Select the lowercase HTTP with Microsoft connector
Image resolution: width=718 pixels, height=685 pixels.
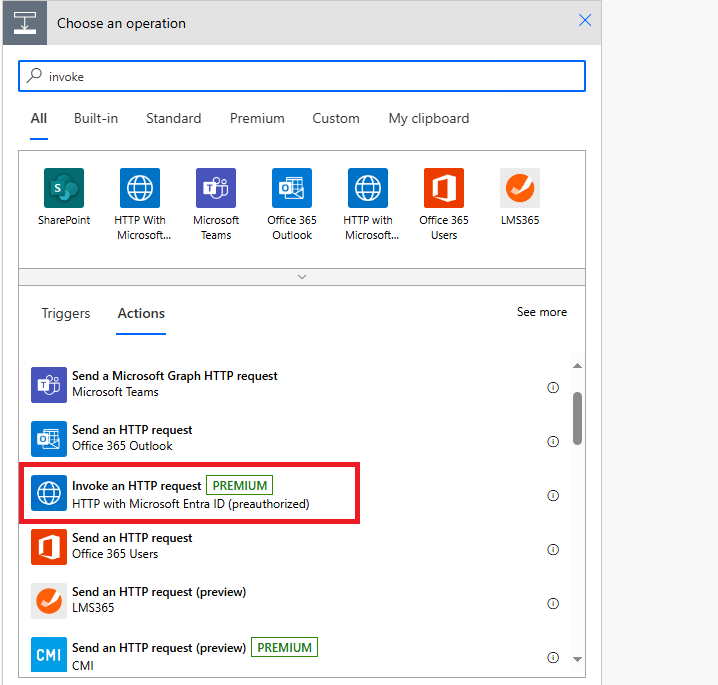pyautogui.click(x=368, y=188)
